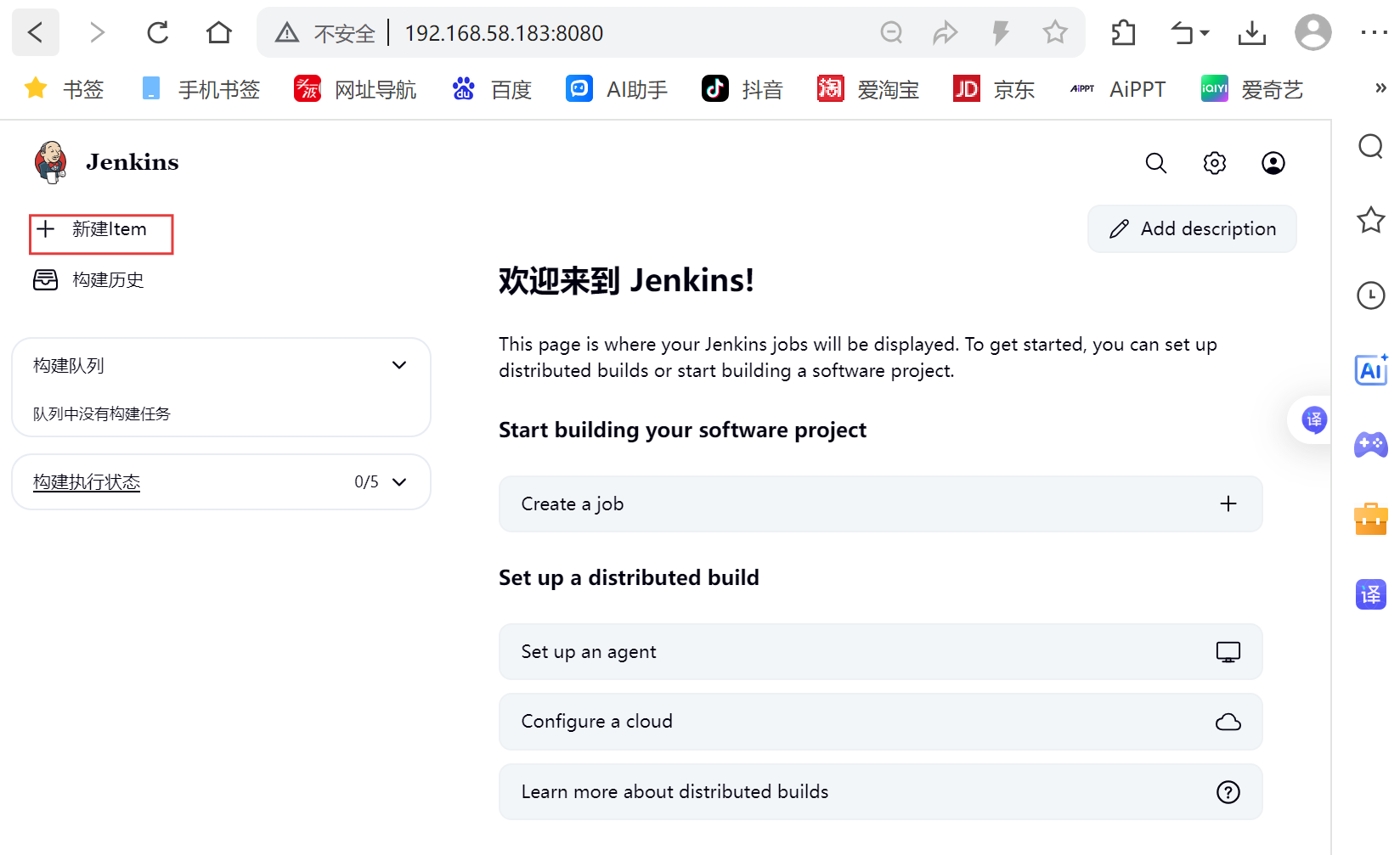1400x855 pixels.
Task: Bookmark this page with star icon
Action: (x=1055, y=32)
